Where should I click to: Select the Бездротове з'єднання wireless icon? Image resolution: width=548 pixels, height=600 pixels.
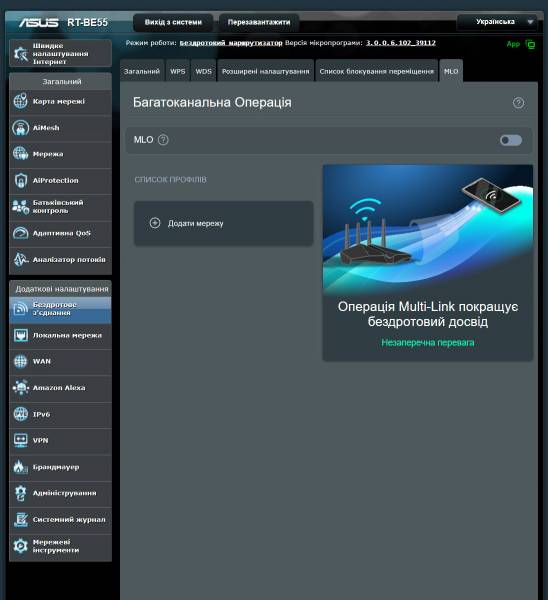coord(21,309)
